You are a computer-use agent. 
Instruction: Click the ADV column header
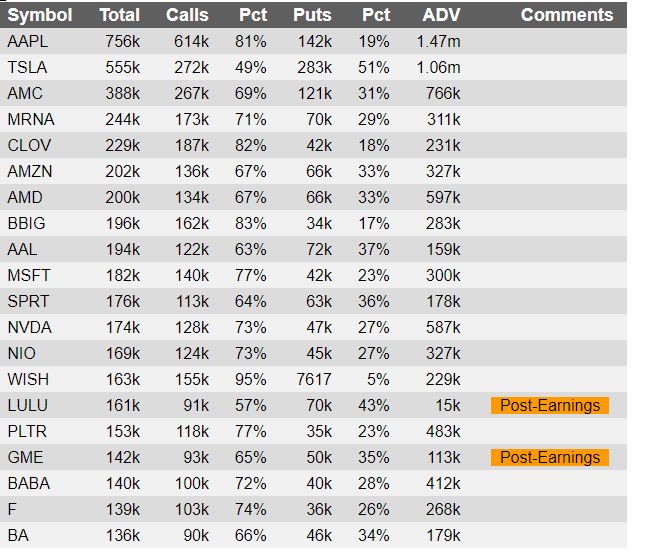tap(441, 15)
